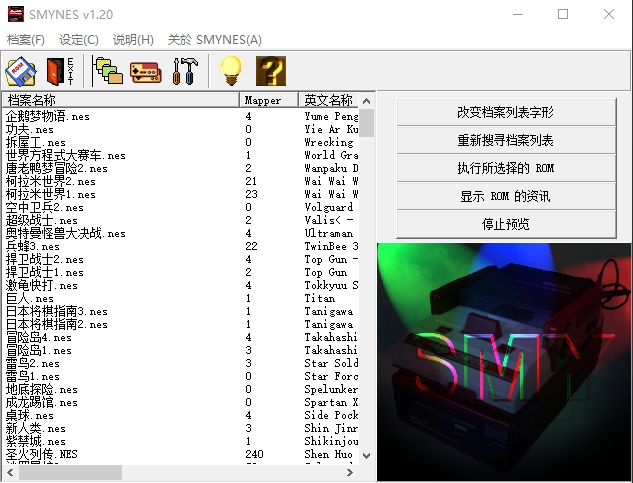This screenshot has height=483, width=633.
Task: Click the yellow light bulb icon
Action: point(231,71)
